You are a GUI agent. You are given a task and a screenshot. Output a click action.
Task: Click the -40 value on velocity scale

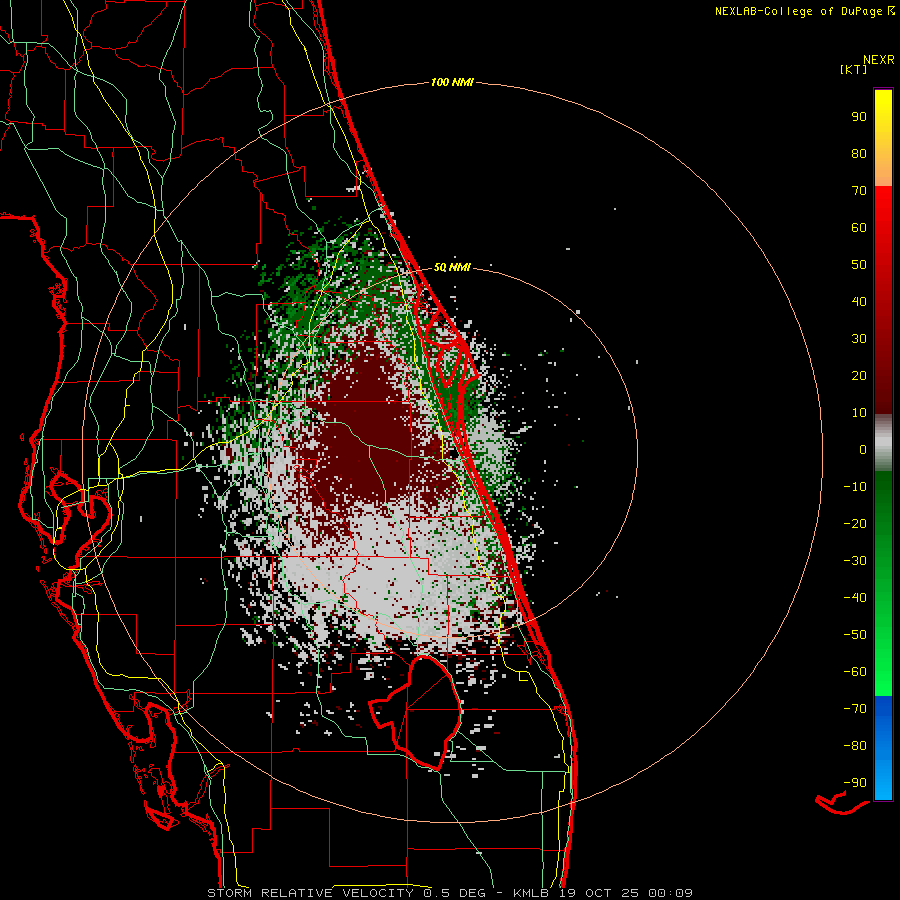pyautogui.click(x=855, y=598)
